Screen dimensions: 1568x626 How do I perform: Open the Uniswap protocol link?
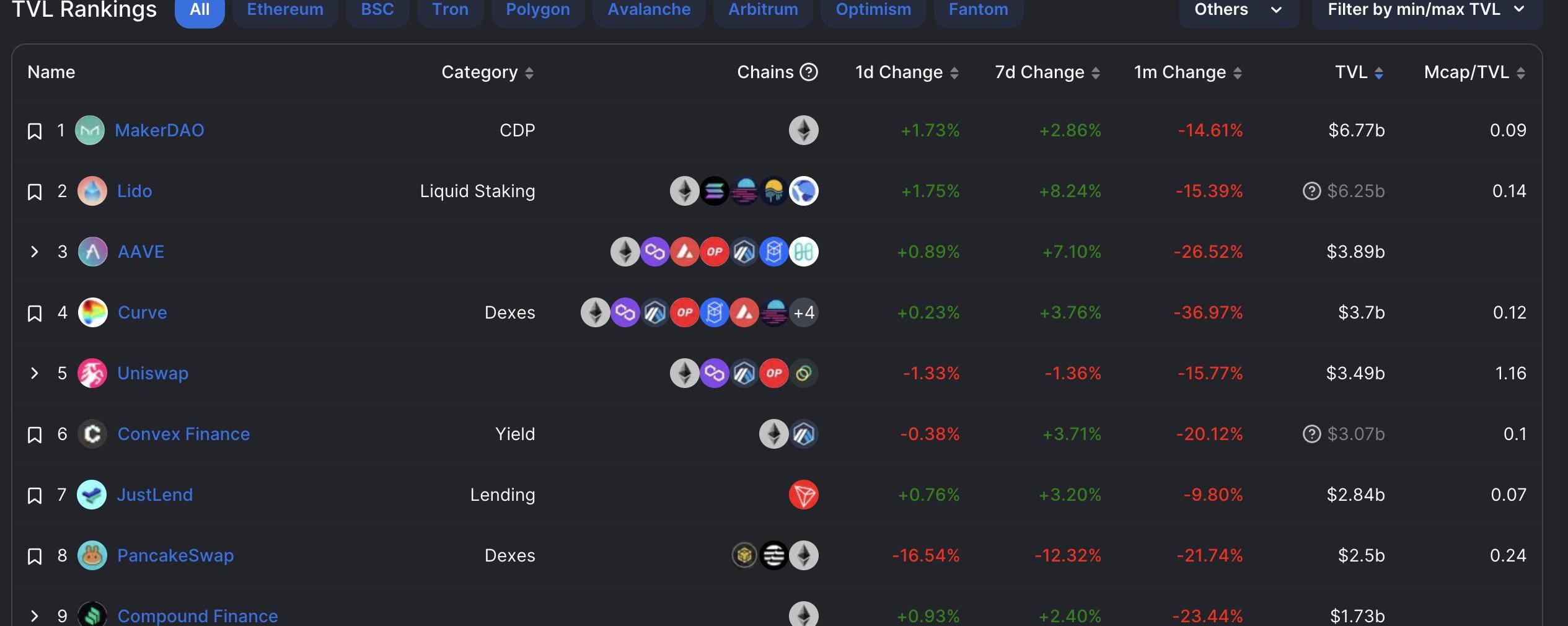[x=152, y=373]
